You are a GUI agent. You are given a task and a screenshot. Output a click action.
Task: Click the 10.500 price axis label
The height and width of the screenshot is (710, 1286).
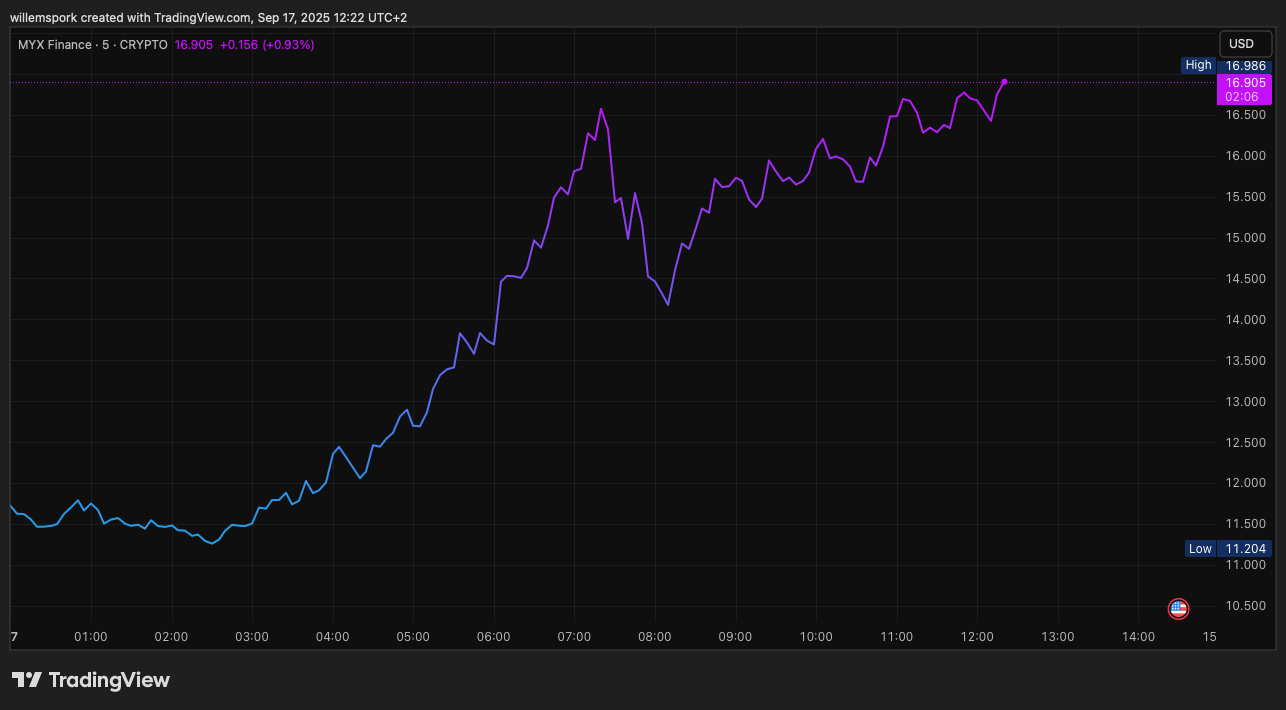(x=1245, y=606)
